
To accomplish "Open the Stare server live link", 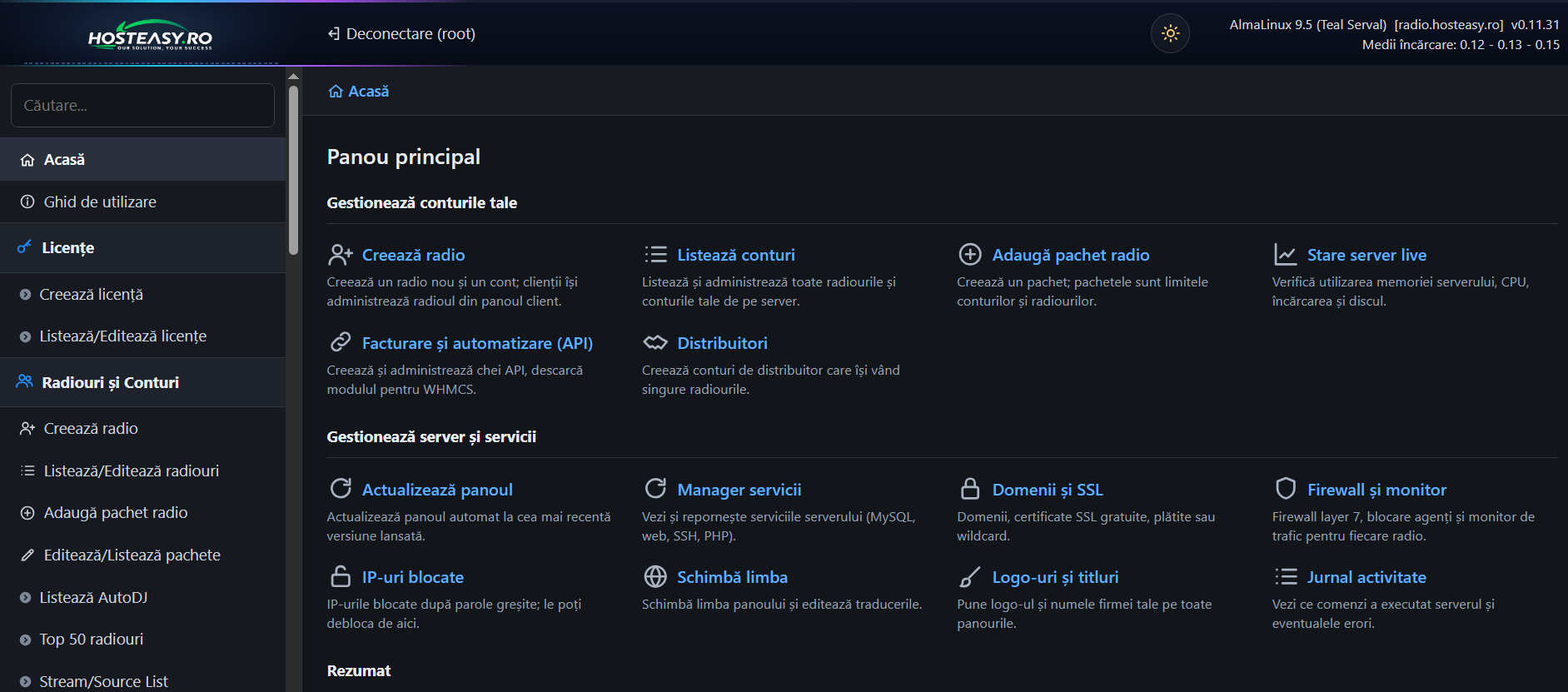I will [x=1366, y=255].
